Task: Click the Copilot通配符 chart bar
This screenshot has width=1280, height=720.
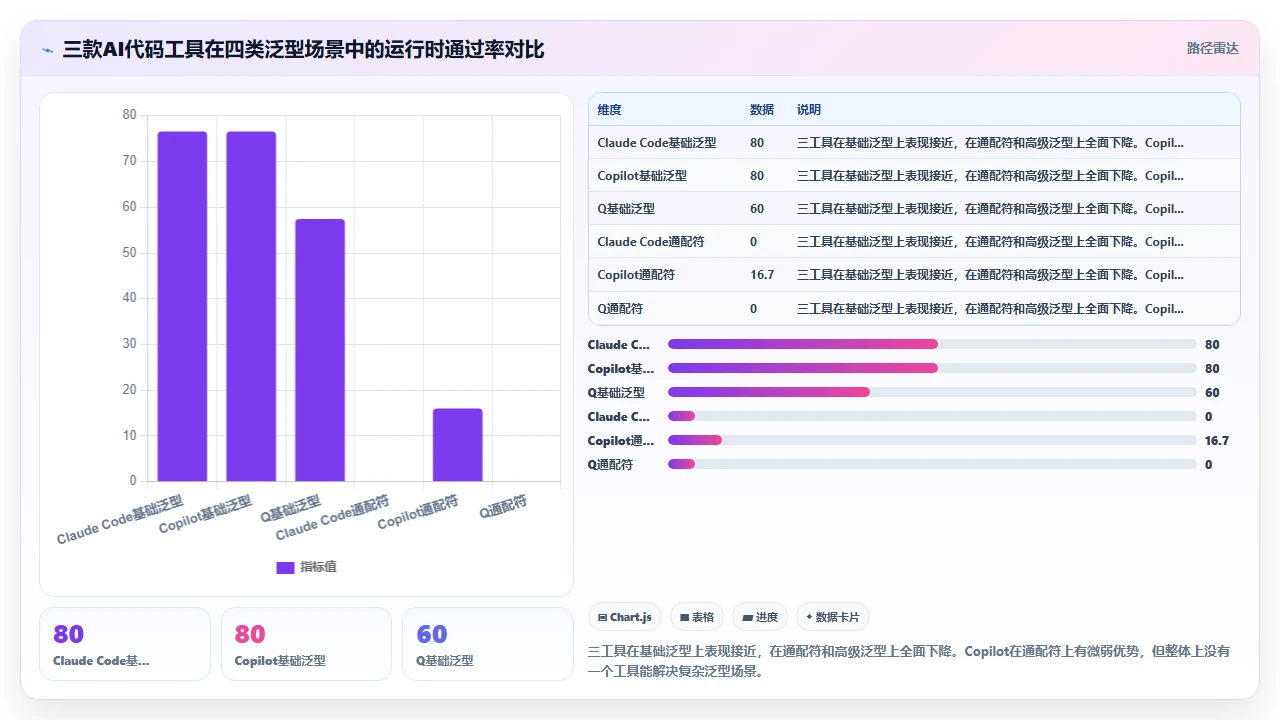Action: point(458,445)
